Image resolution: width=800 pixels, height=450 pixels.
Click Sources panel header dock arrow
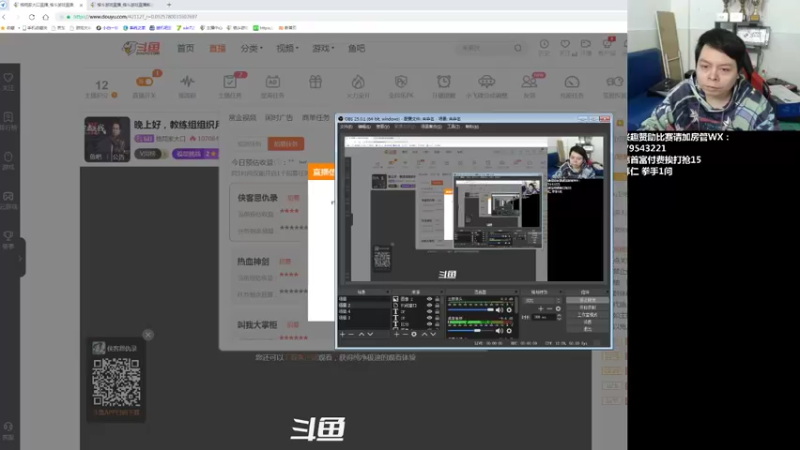click(442, 292)
